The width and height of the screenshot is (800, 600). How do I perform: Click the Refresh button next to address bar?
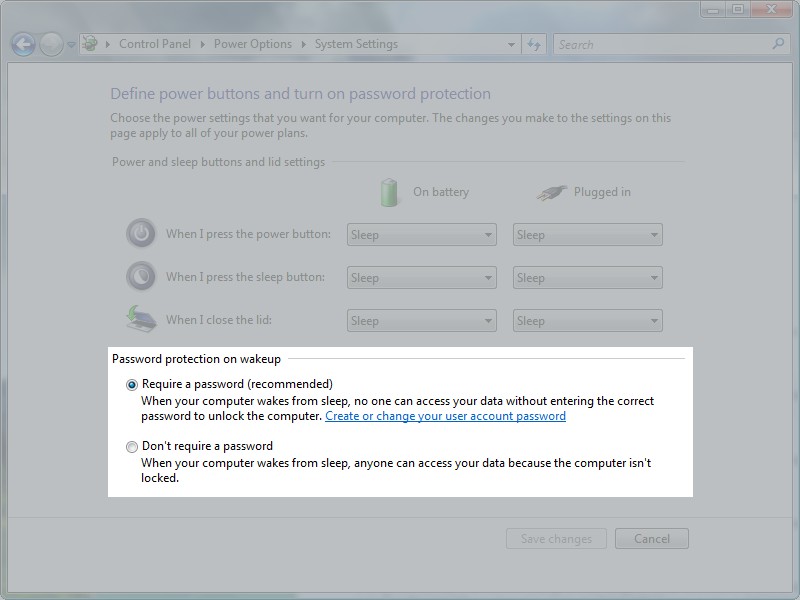tap(534, 44)
